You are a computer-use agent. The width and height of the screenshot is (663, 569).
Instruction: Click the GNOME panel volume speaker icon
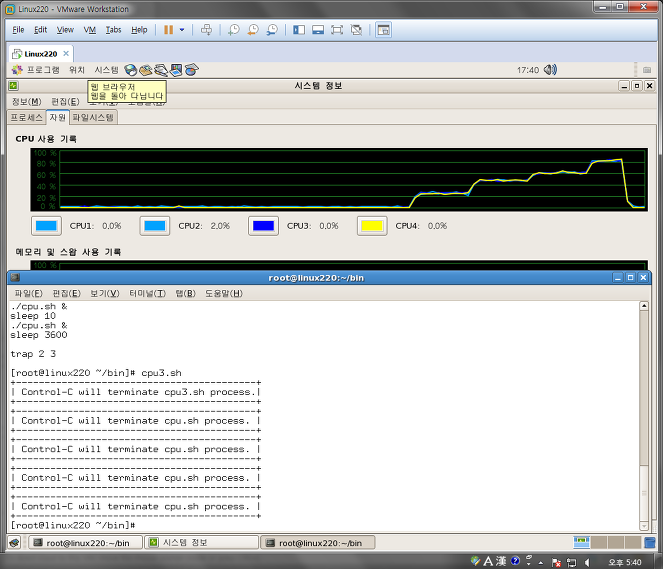550,70
